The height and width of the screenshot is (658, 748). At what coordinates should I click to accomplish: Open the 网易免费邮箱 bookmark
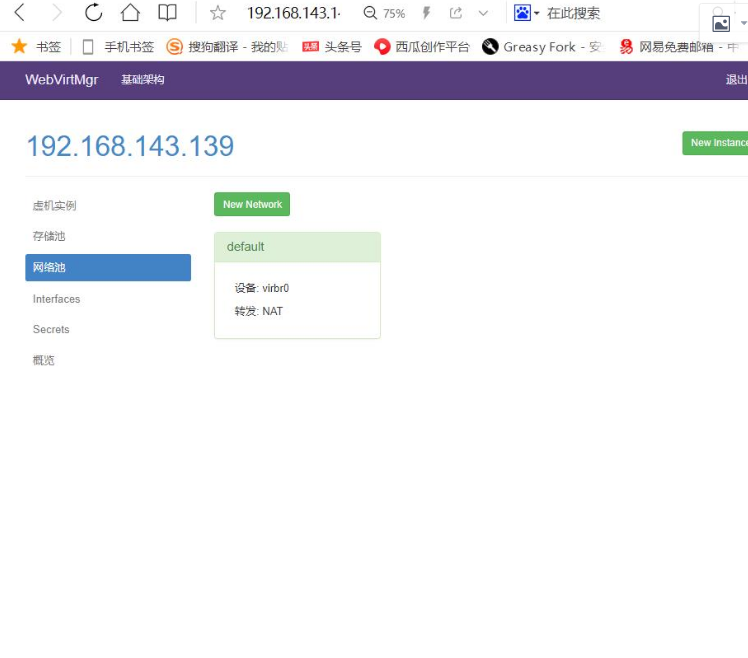[678, 47]
